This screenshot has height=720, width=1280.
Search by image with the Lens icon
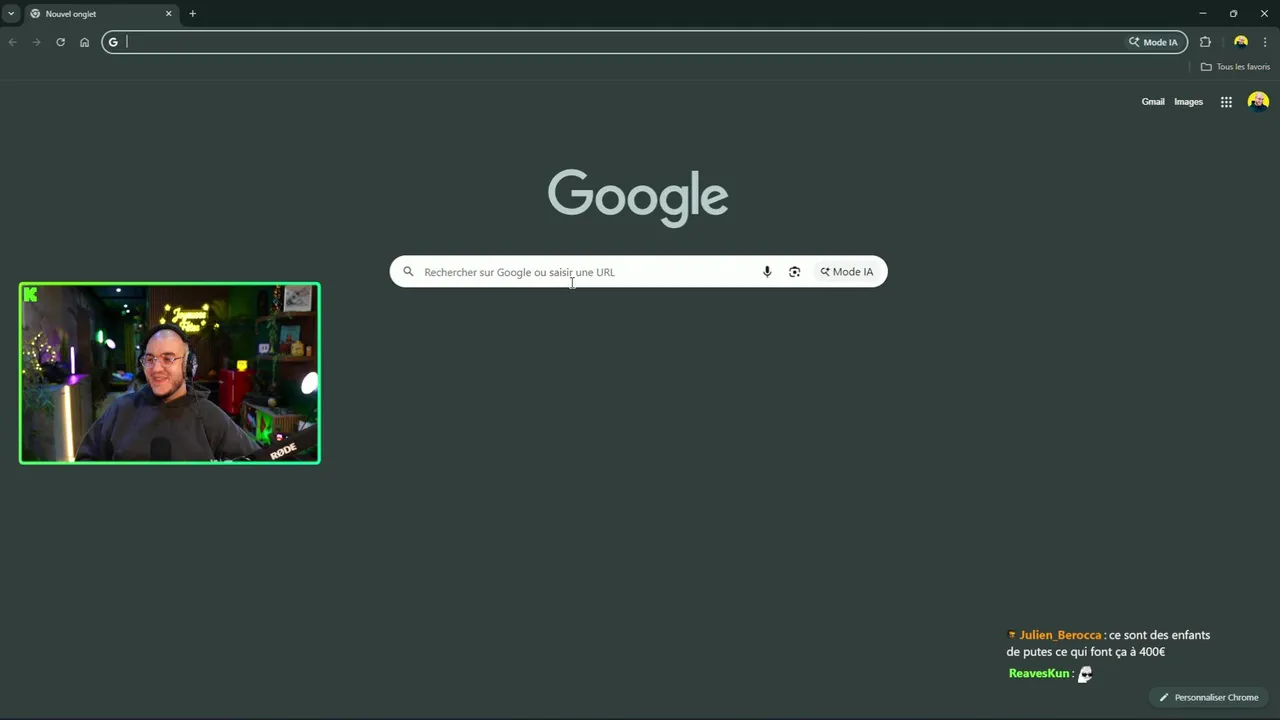794,272
